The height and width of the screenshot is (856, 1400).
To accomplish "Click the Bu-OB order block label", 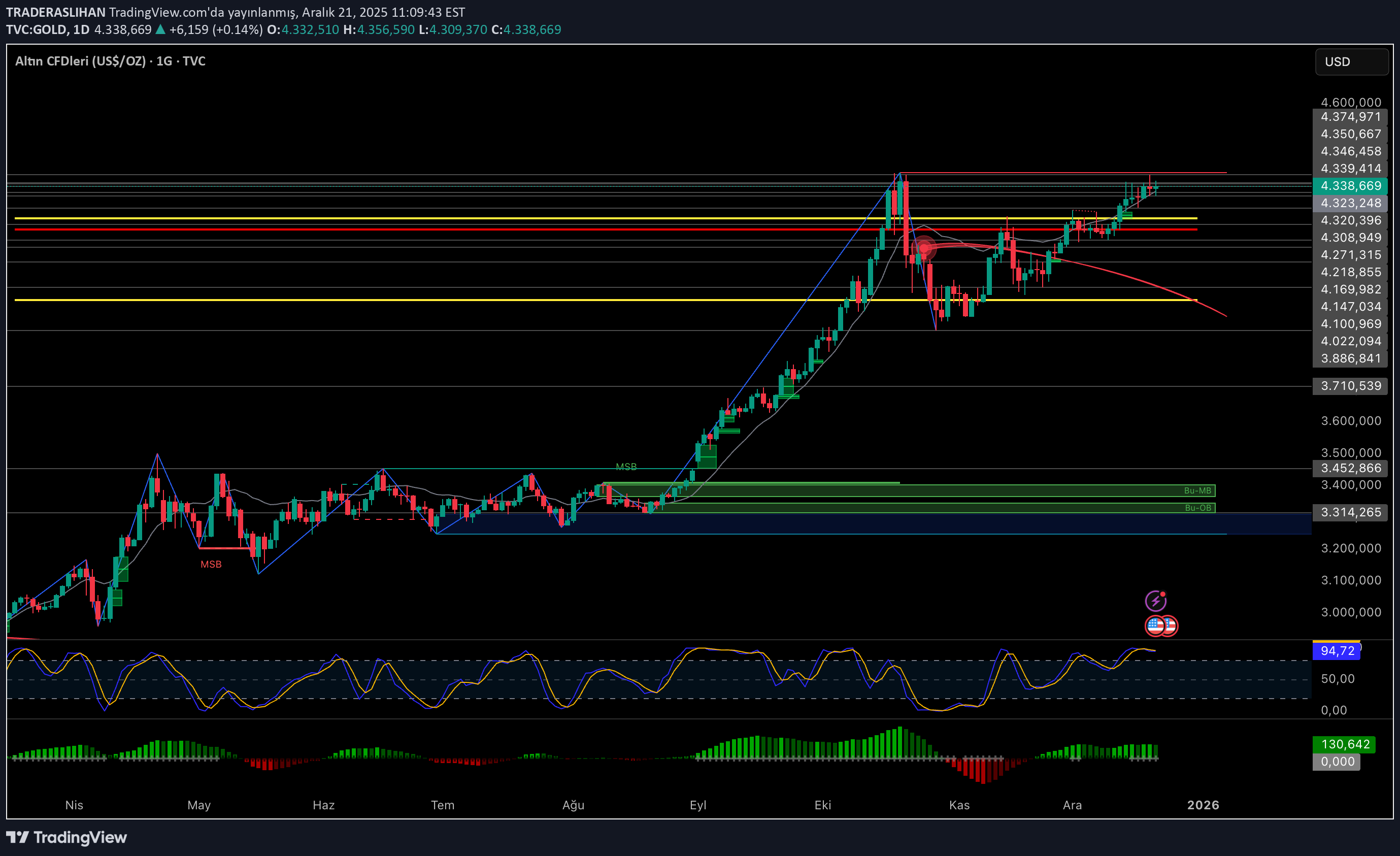I will (x=1198, y=508).
